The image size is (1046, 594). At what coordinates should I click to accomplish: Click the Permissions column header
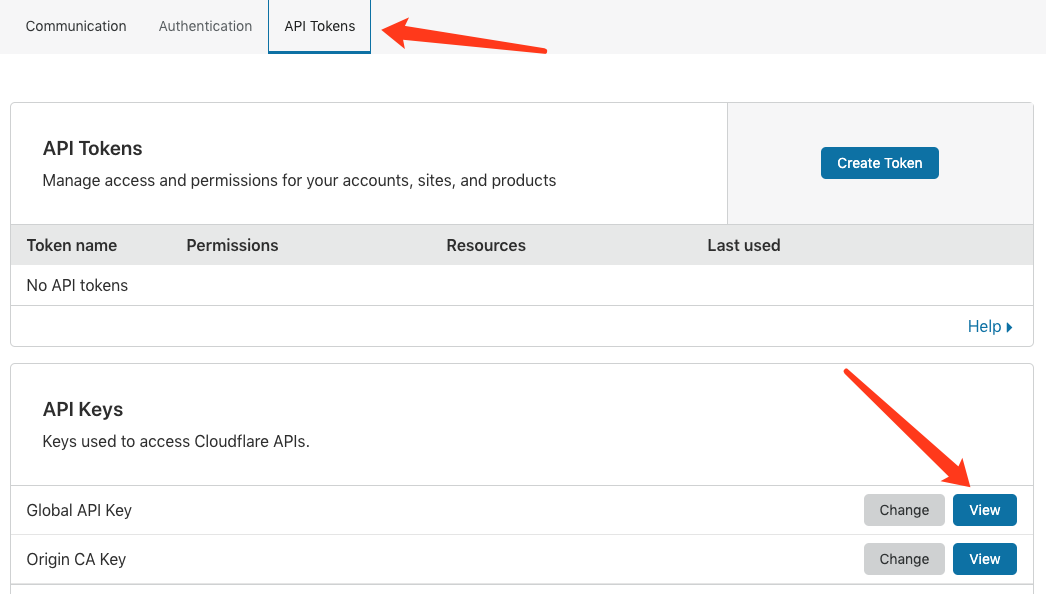click(232, 245)
